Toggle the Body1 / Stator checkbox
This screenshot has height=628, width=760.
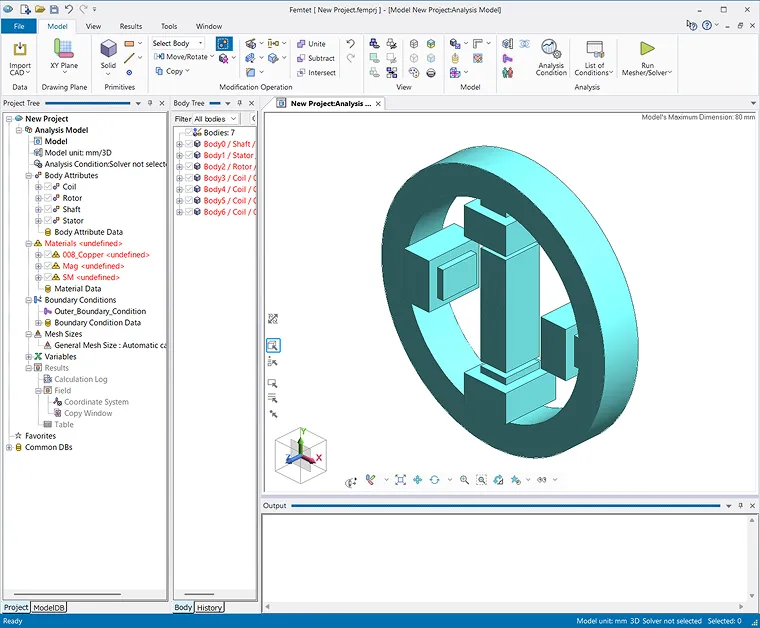(189, 155)
